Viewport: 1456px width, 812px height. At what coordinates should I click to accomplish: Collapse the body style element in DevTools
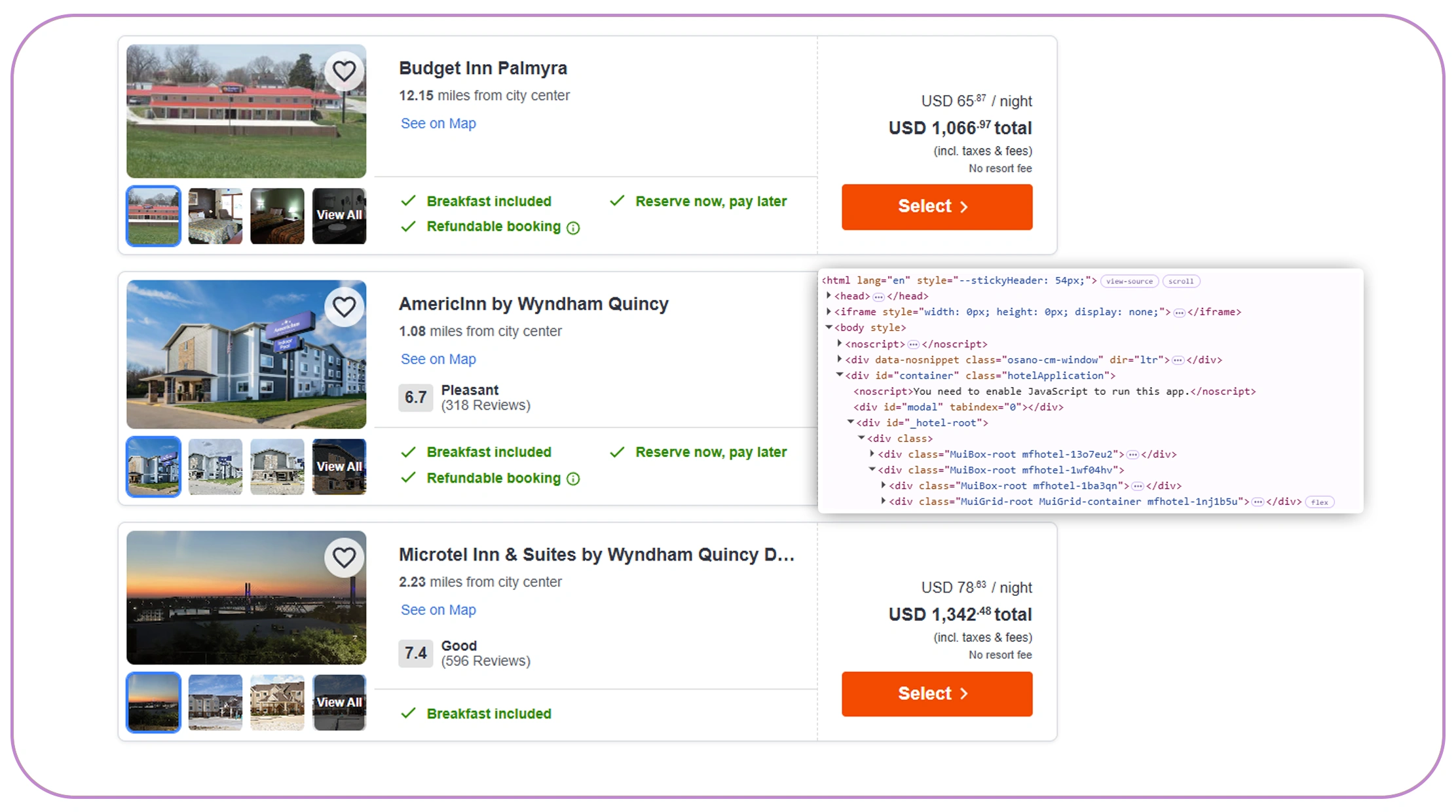click(x=829, y=327)
